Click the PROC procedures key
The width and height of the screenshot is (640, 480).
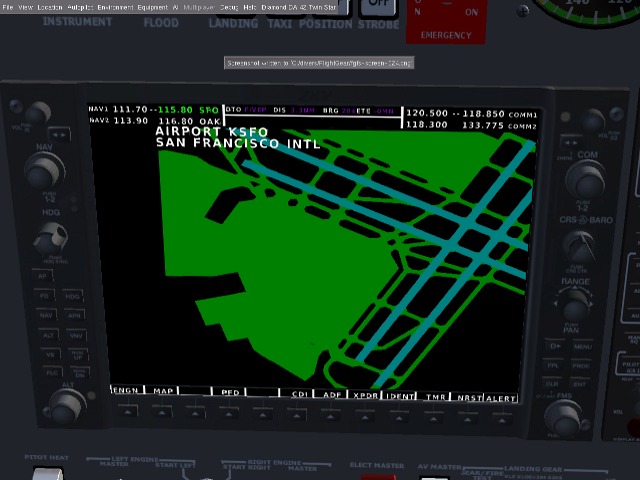tap(581, 366)
